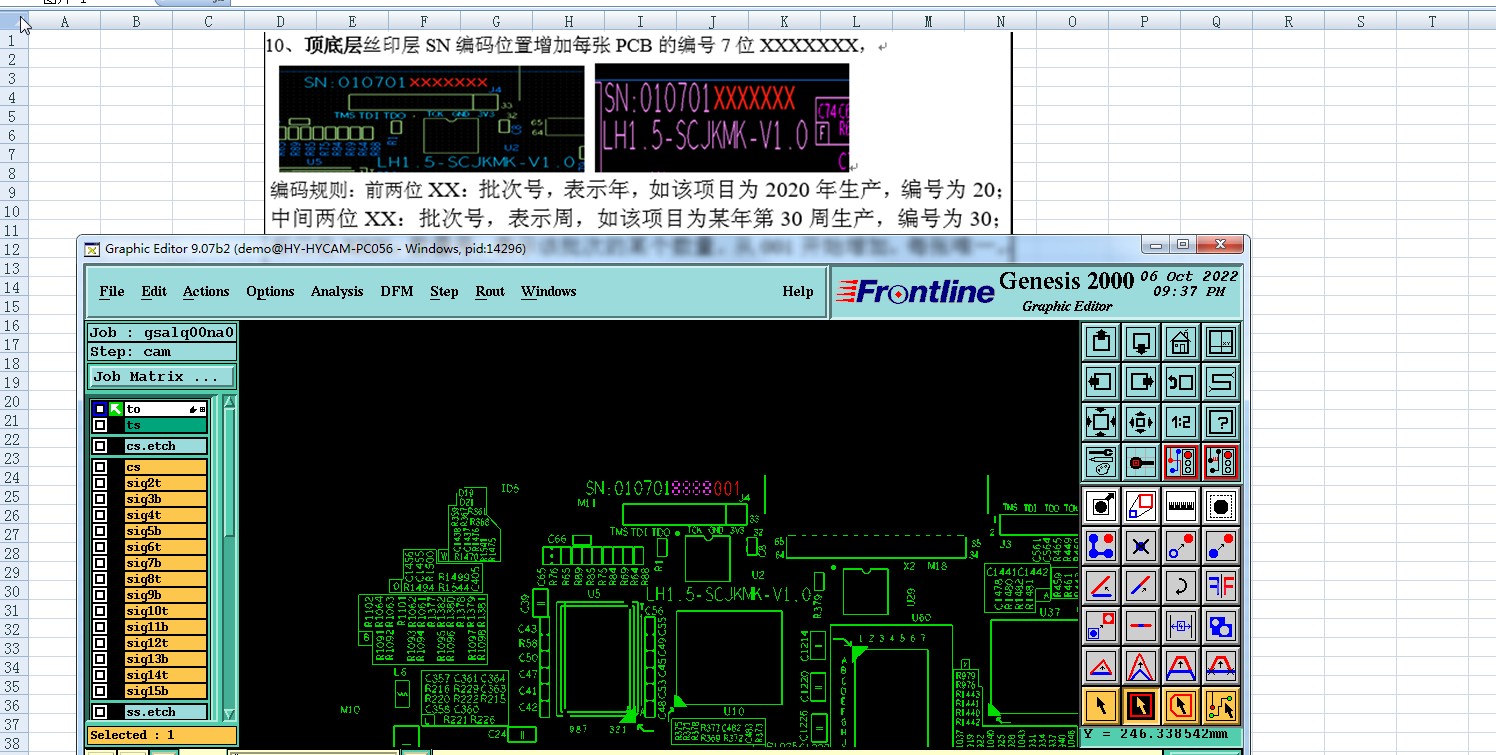
Task: Open the Step menu
Action: tap(444, 291)
